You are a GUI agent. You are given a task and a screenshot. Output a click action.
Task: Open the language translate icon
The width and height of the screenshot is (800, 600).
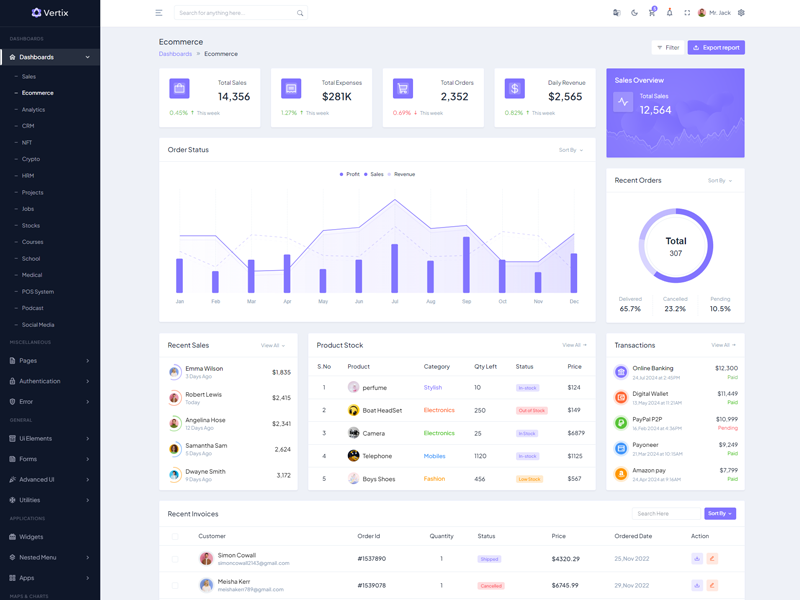616,13
